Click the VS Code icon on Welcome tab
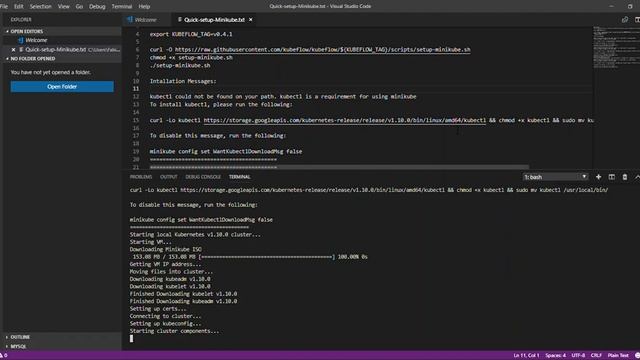The width and height of the screenshot is (640, 360). pyautogui.click(x=129, y=20)
